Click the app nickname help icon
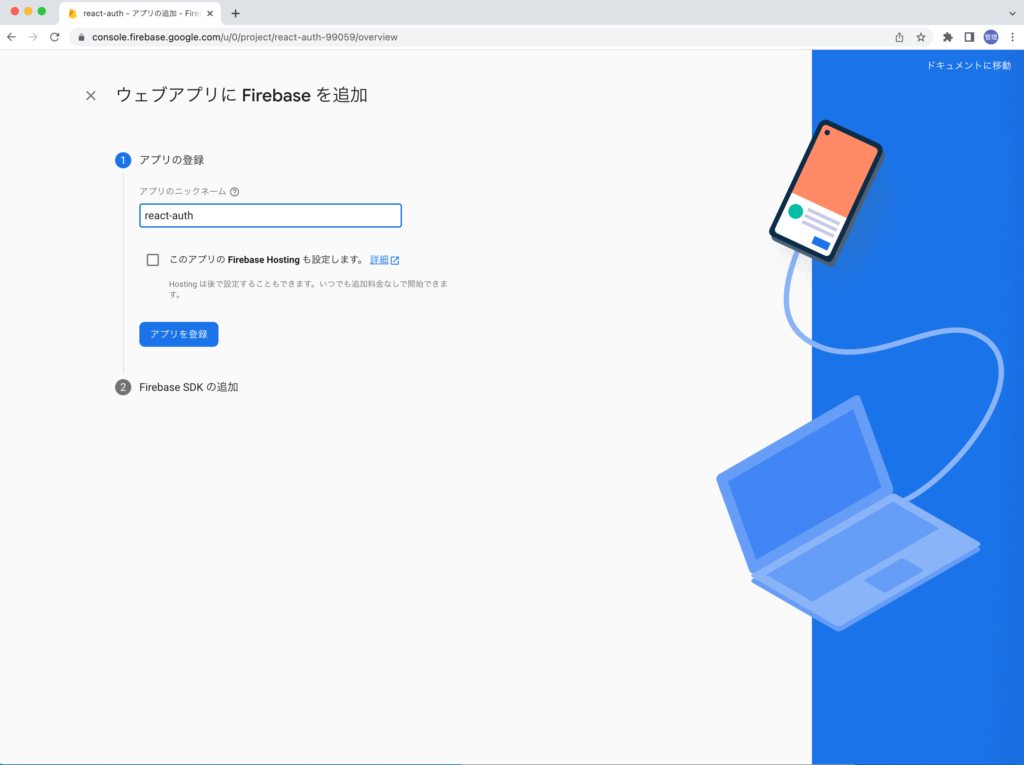The image size is (1024, 765). point(234,192)
